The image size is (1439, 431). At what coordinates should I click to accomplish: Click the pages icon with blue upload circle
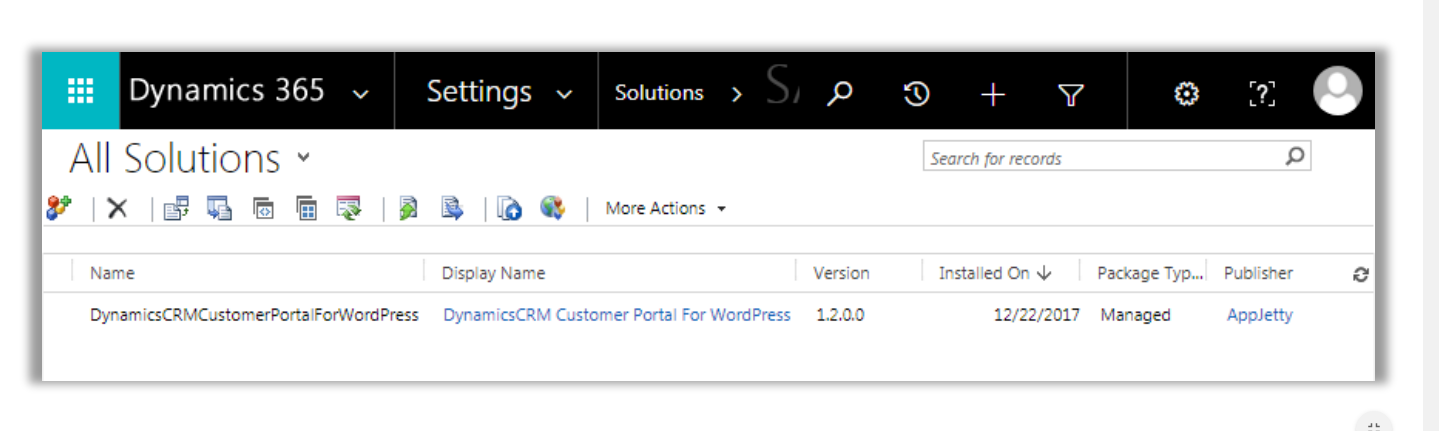tap(510, 208)
